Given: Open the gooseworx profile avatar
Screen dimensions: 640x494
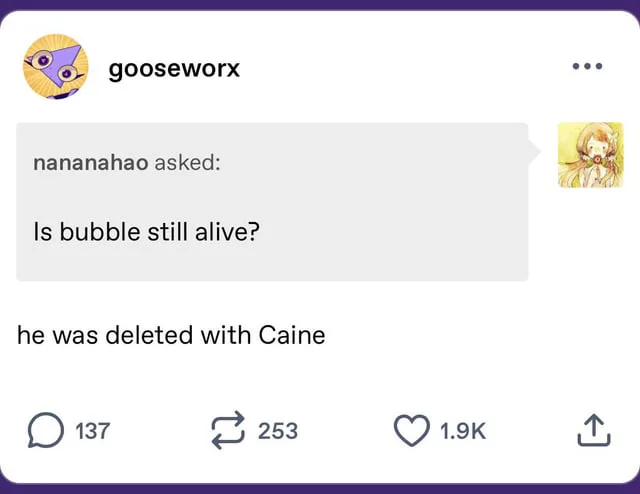Looking at the screenshot, I should 54,66.
